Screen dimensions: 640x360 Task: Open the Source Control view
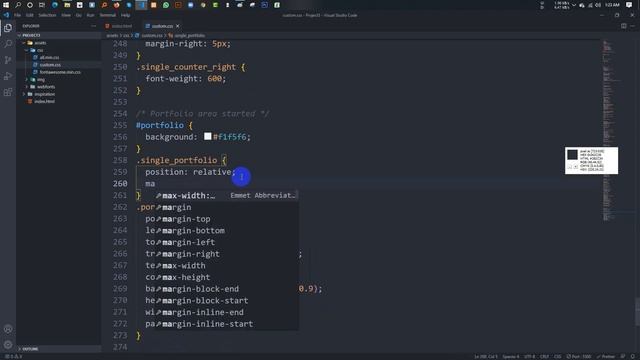(x=8, y=60)
